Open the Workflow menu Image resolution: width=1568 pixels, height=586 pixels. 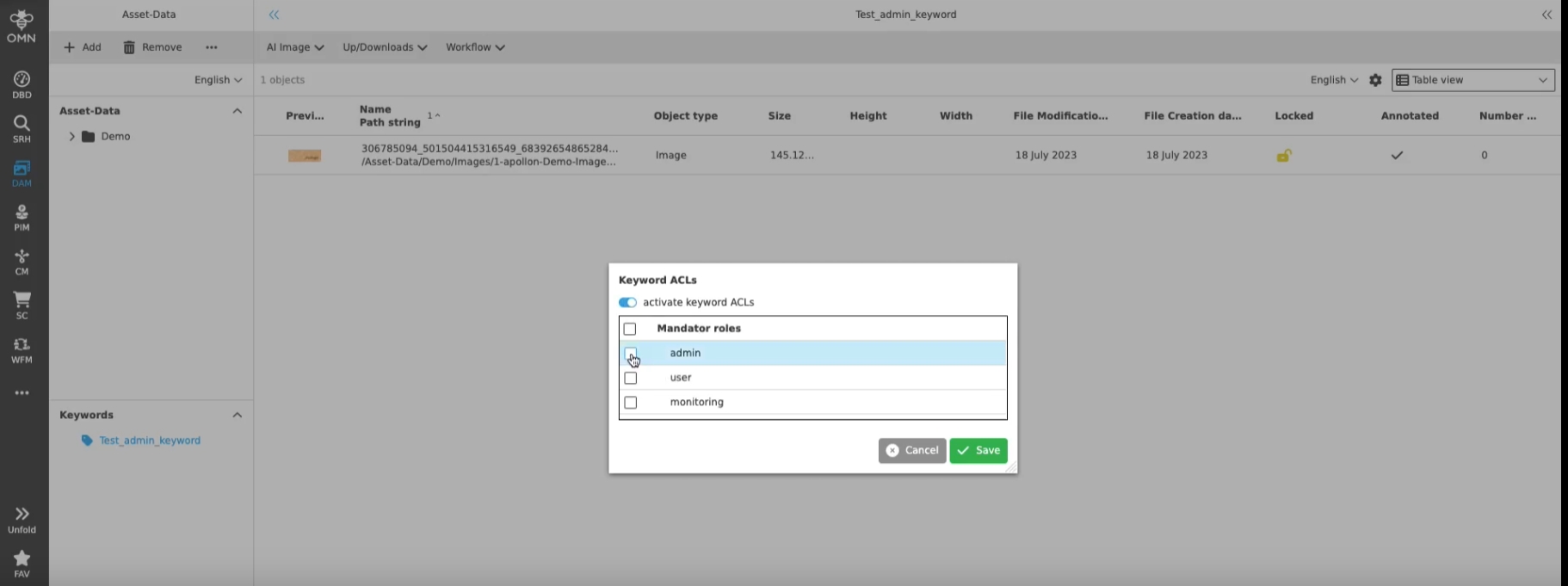(x=474, y=47)
